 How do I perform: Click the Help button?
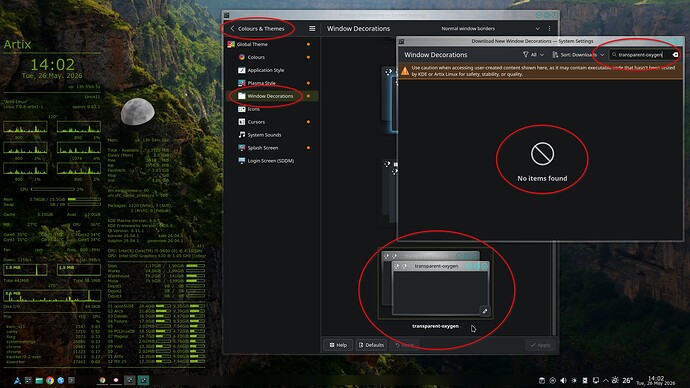338,345
